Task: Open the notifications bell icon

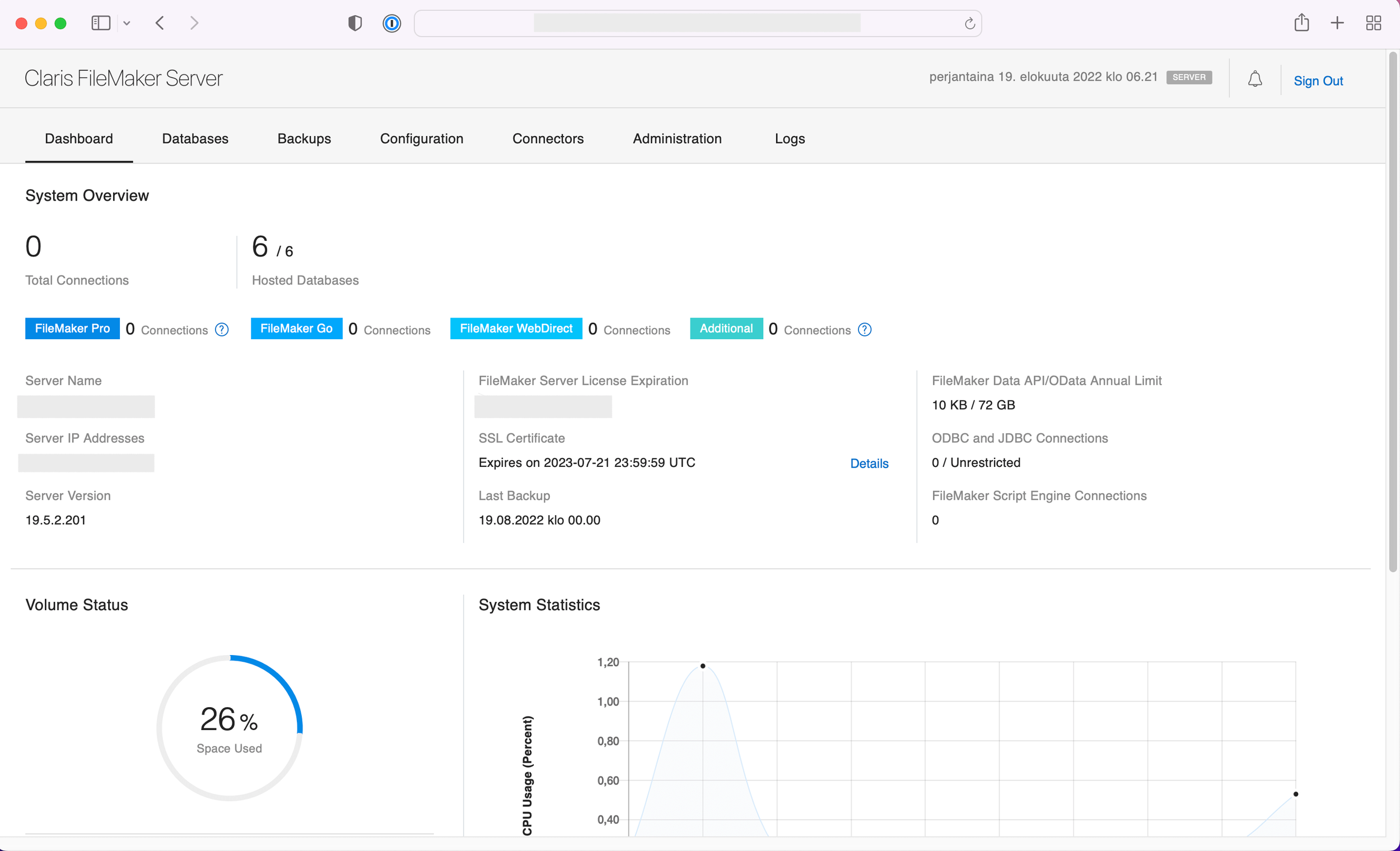Action: (x=1254, y=80)
